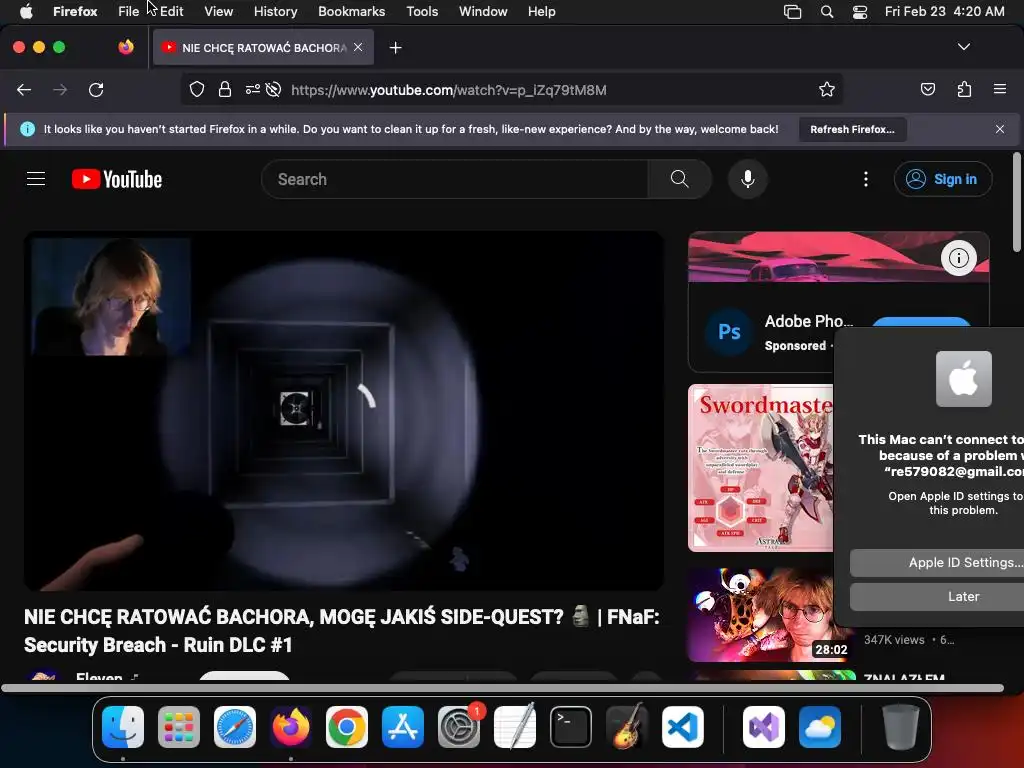
Task: Open Visual Studio from the Dock
Action: [764, 727]
